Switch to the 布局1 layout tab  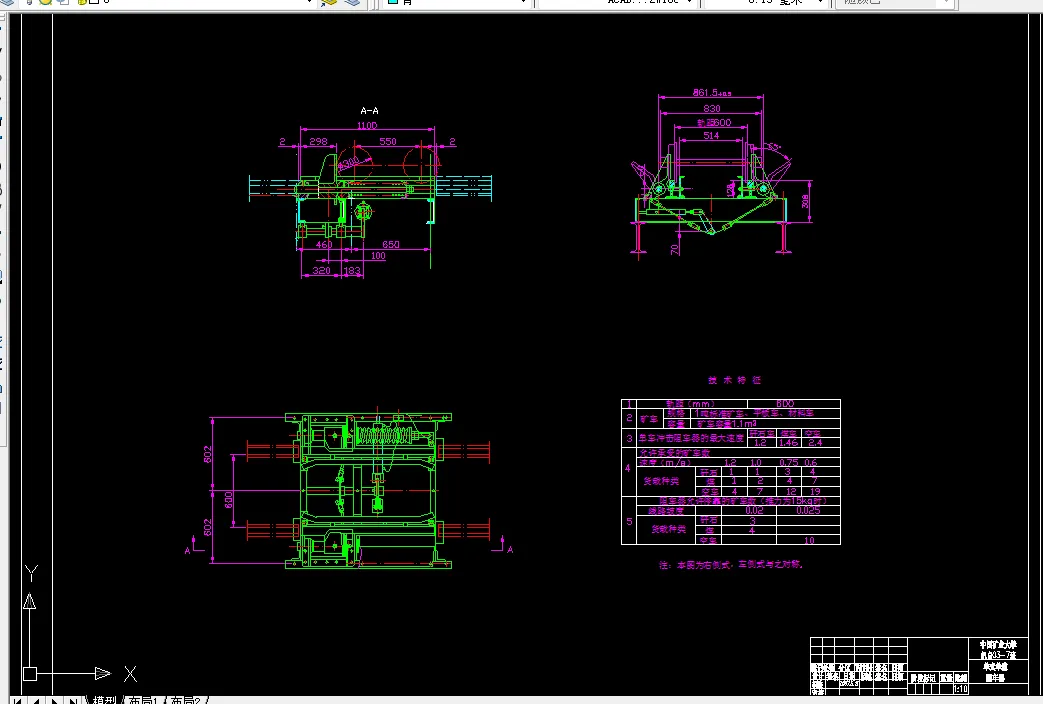coord(143,700)
